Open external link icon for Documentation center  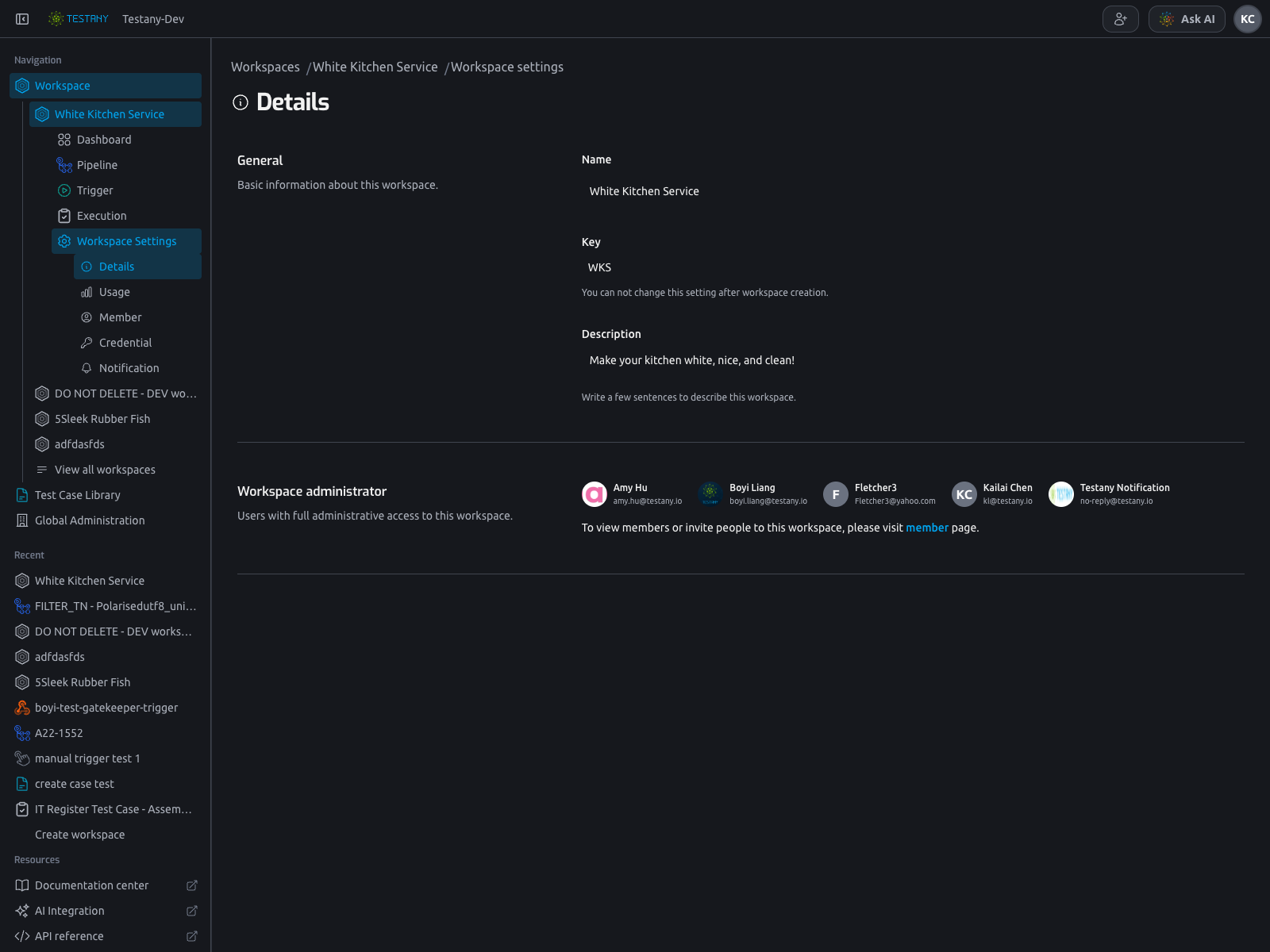coord(191,885)
